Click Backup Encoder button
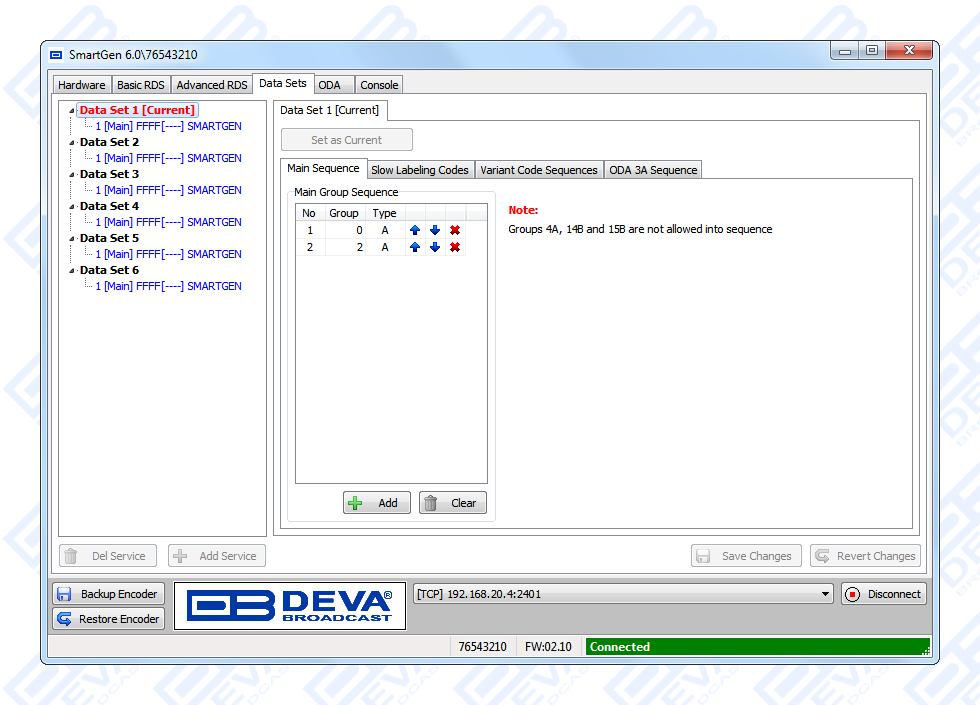 pos(108,594)
